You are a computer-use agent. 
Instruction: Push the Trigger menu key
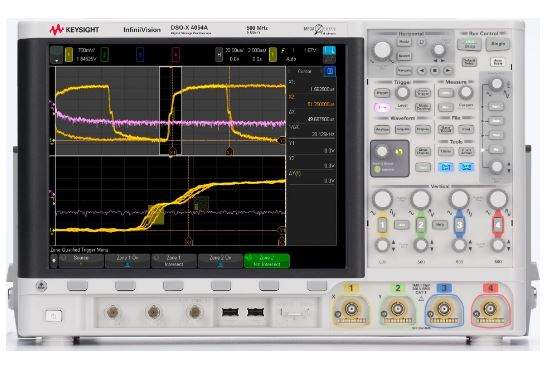382,93
